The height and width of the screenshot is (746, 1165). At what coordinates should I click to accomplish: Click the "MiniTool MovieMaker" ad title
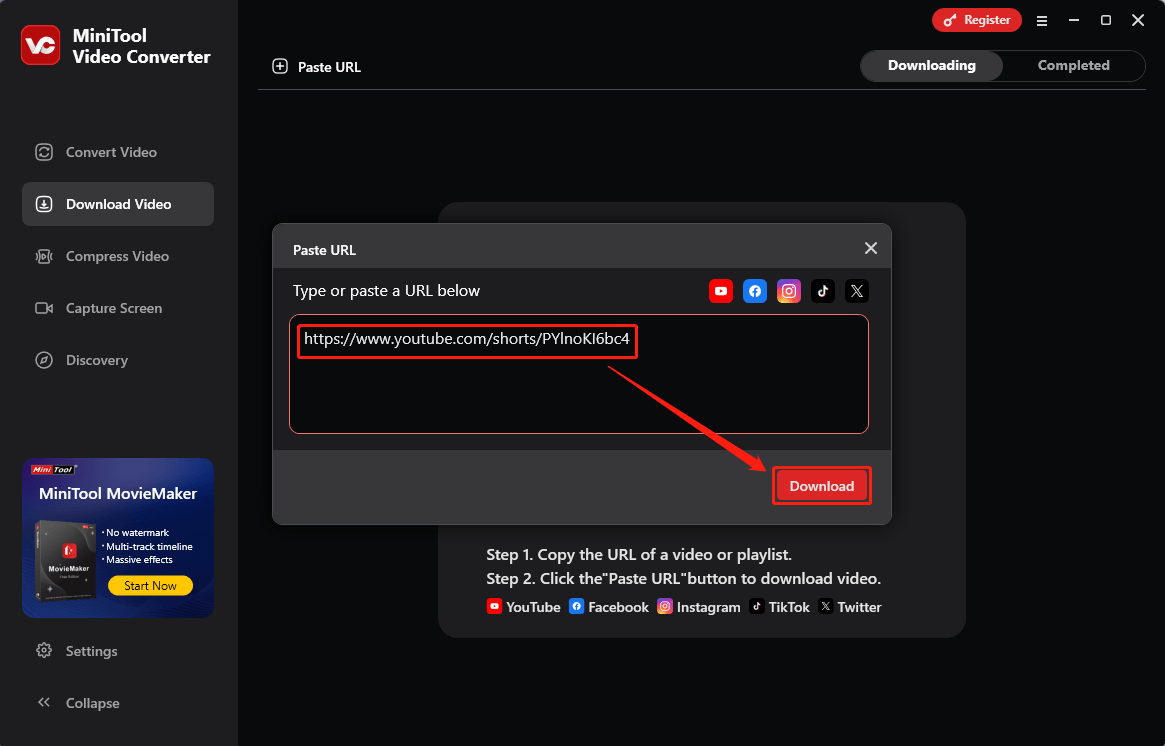(118, 493)
